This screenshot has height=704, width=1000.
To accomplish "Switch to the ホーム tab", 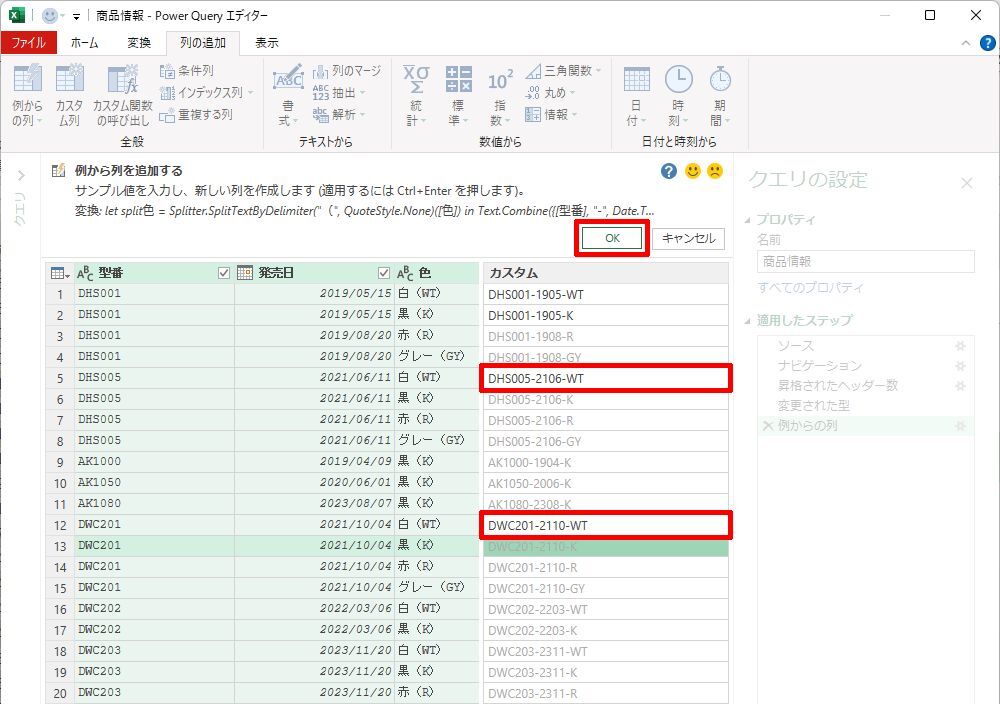I will click(x=84, y=43).
